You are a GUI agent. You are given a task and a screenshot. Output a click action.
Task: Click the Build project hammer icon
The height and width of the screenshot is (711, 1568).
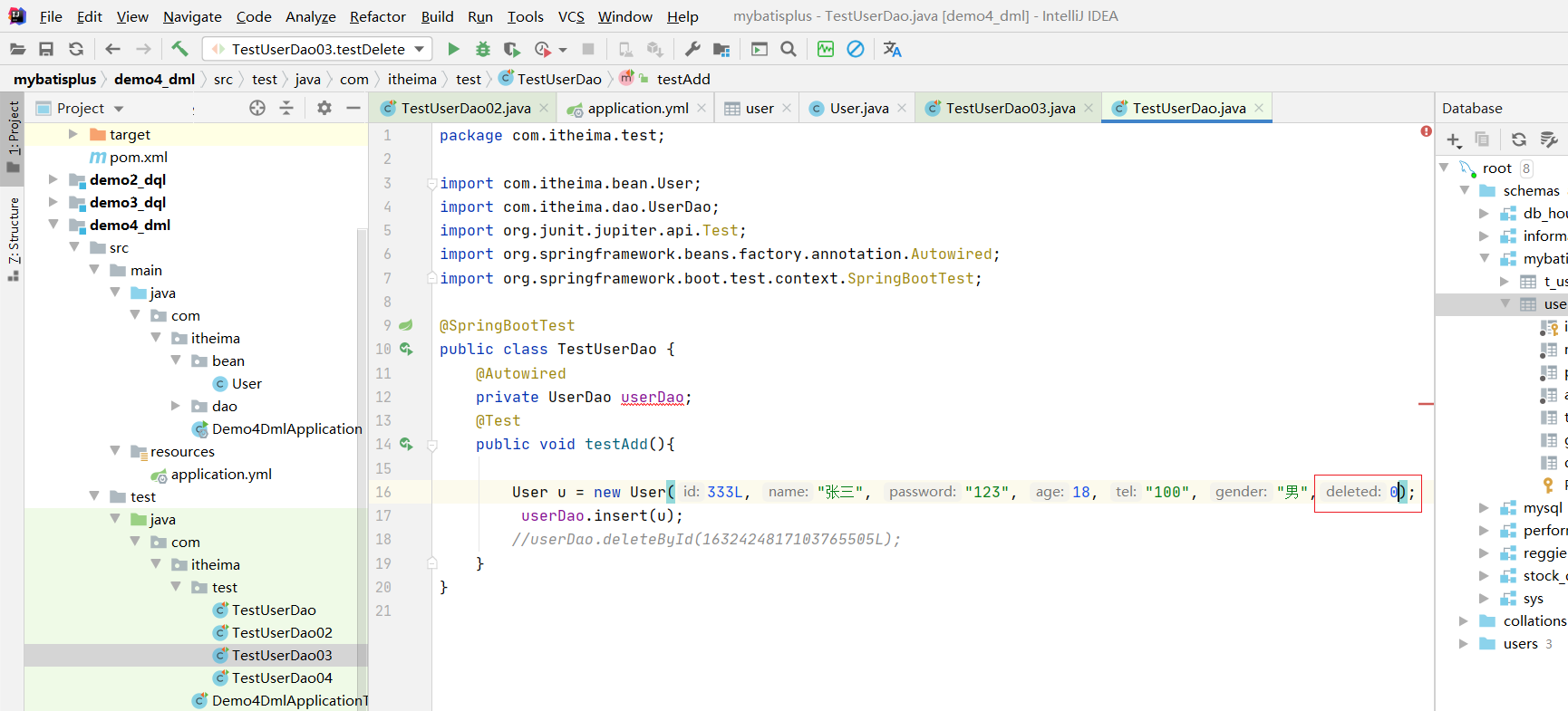click(179, 49)
